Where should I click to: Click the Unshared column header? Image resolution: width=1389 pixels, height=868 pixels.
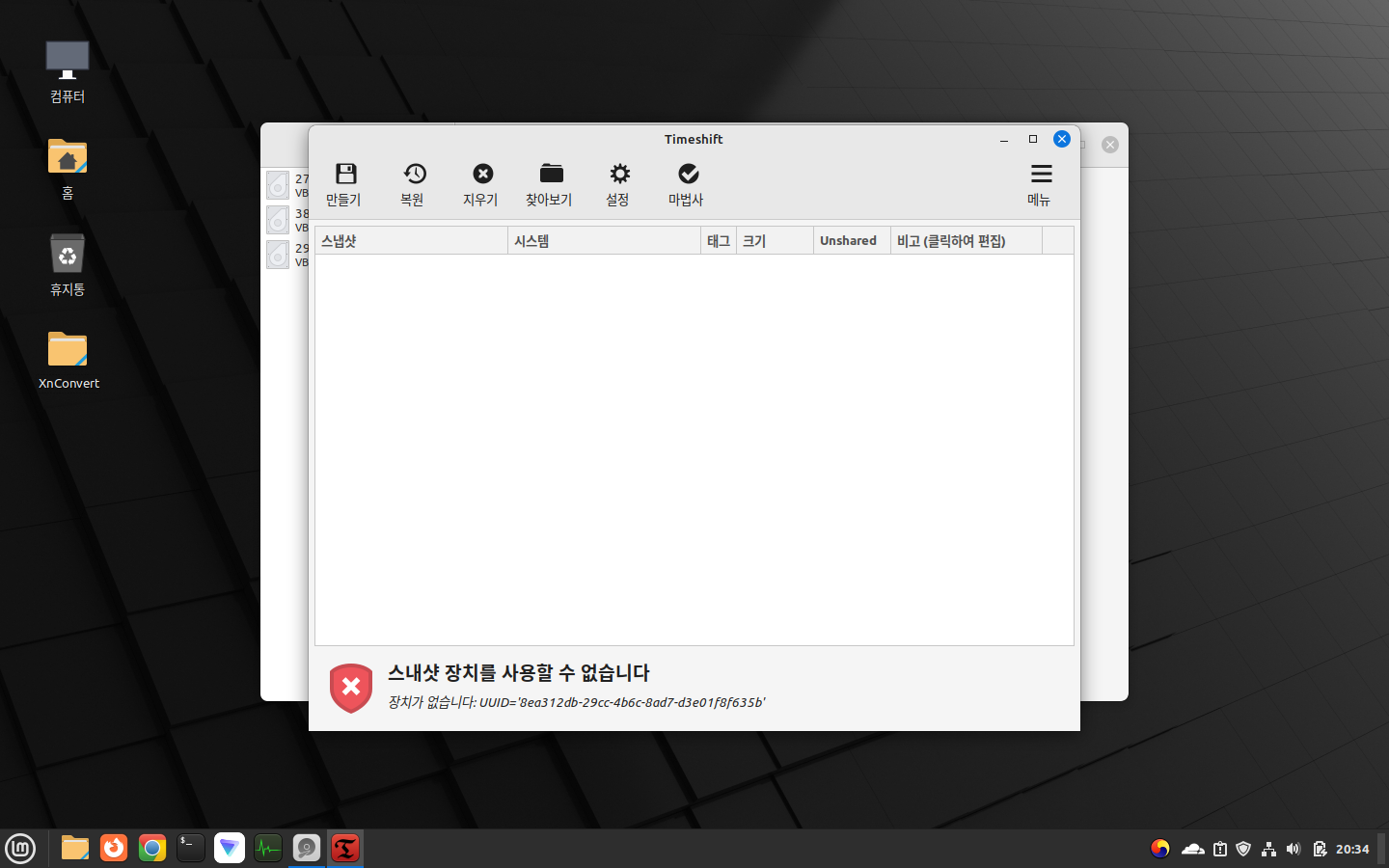point(852,241)
